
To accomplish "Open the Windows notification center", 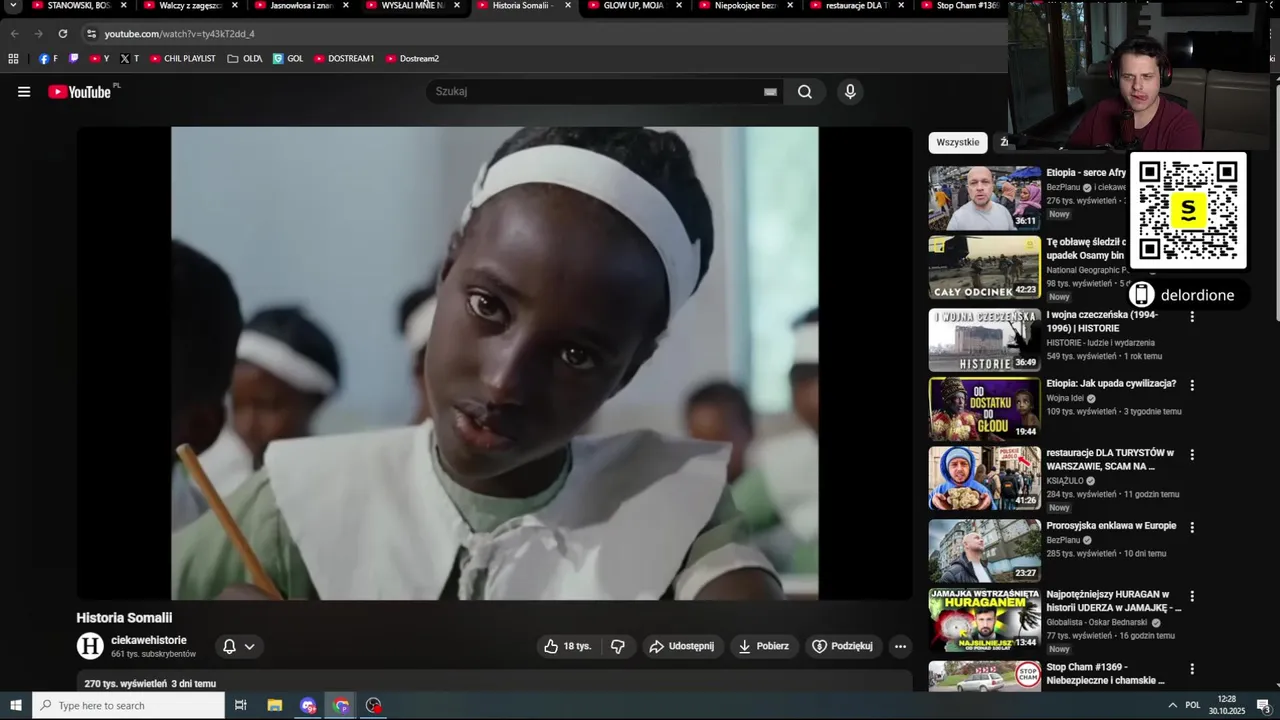I will pos(1263,705).
